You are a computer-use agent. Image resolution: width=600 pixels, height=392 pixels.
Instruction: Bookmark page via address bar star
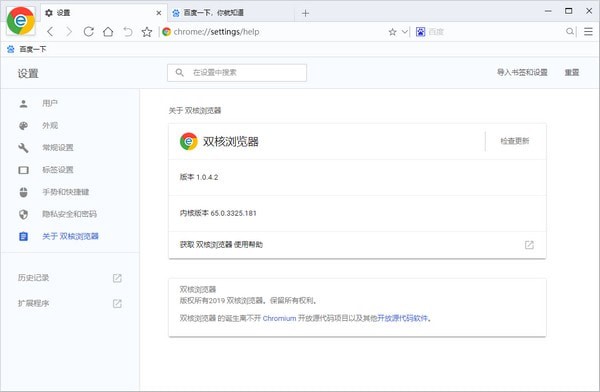tap(392, 32)
